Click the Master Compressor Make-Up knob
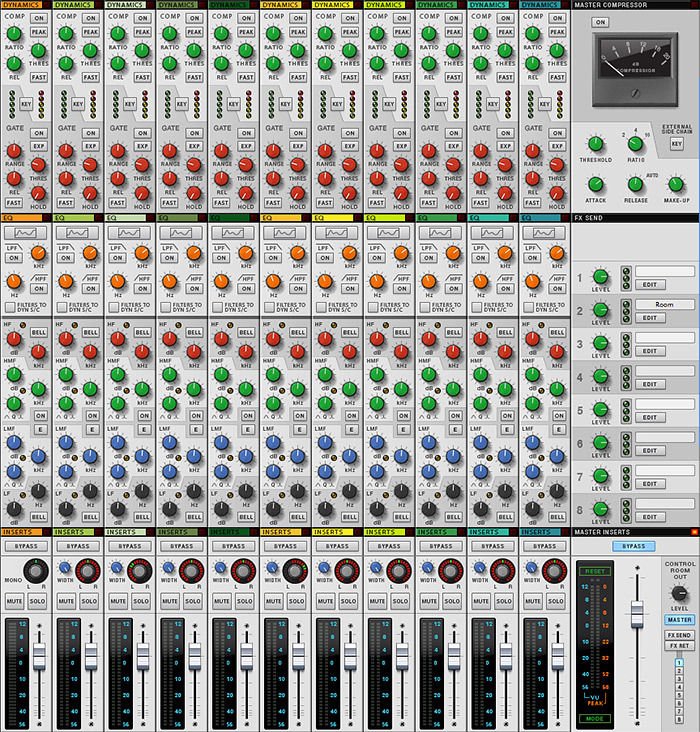700x732 pixels. [x=675, y=185]
